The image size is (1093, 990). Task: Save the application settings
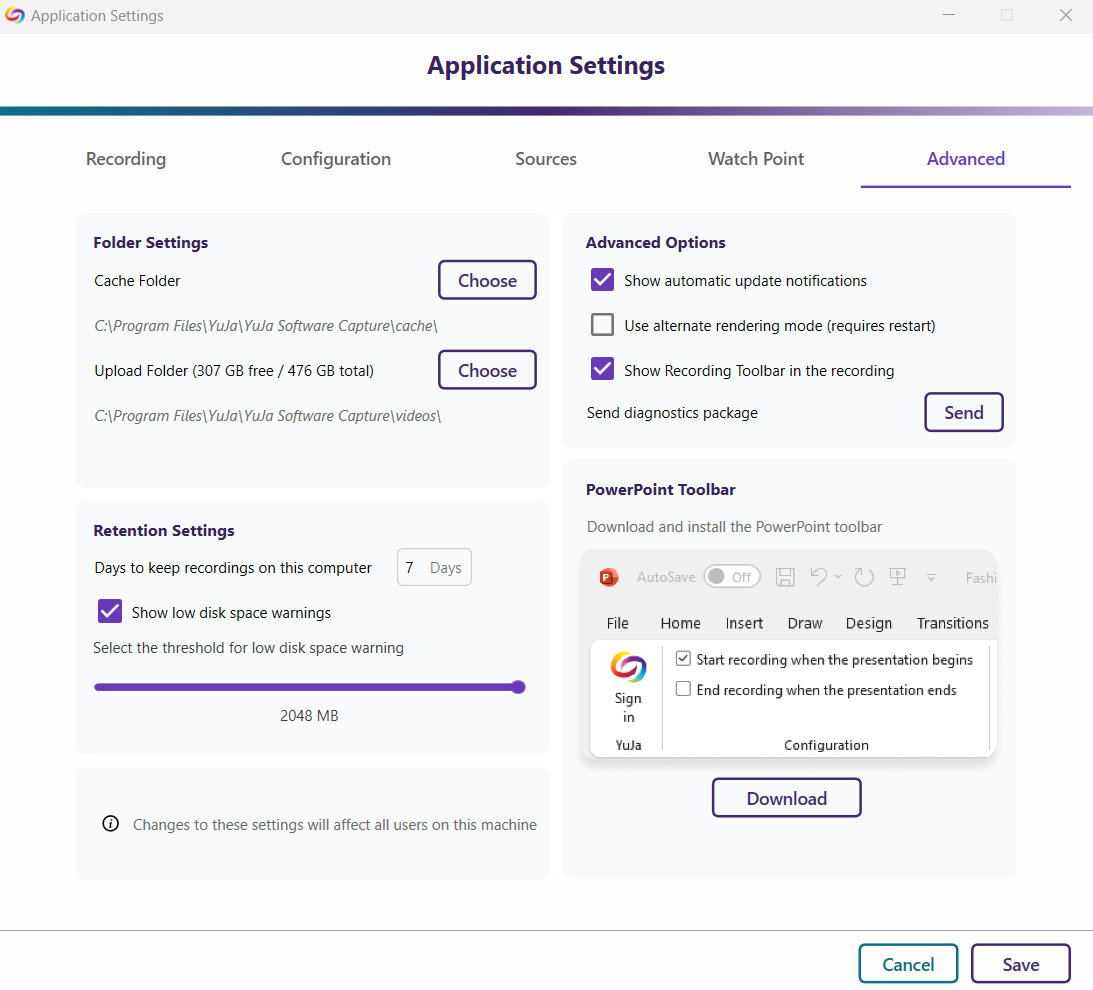pyautogui.click(x=1021, y=964)
